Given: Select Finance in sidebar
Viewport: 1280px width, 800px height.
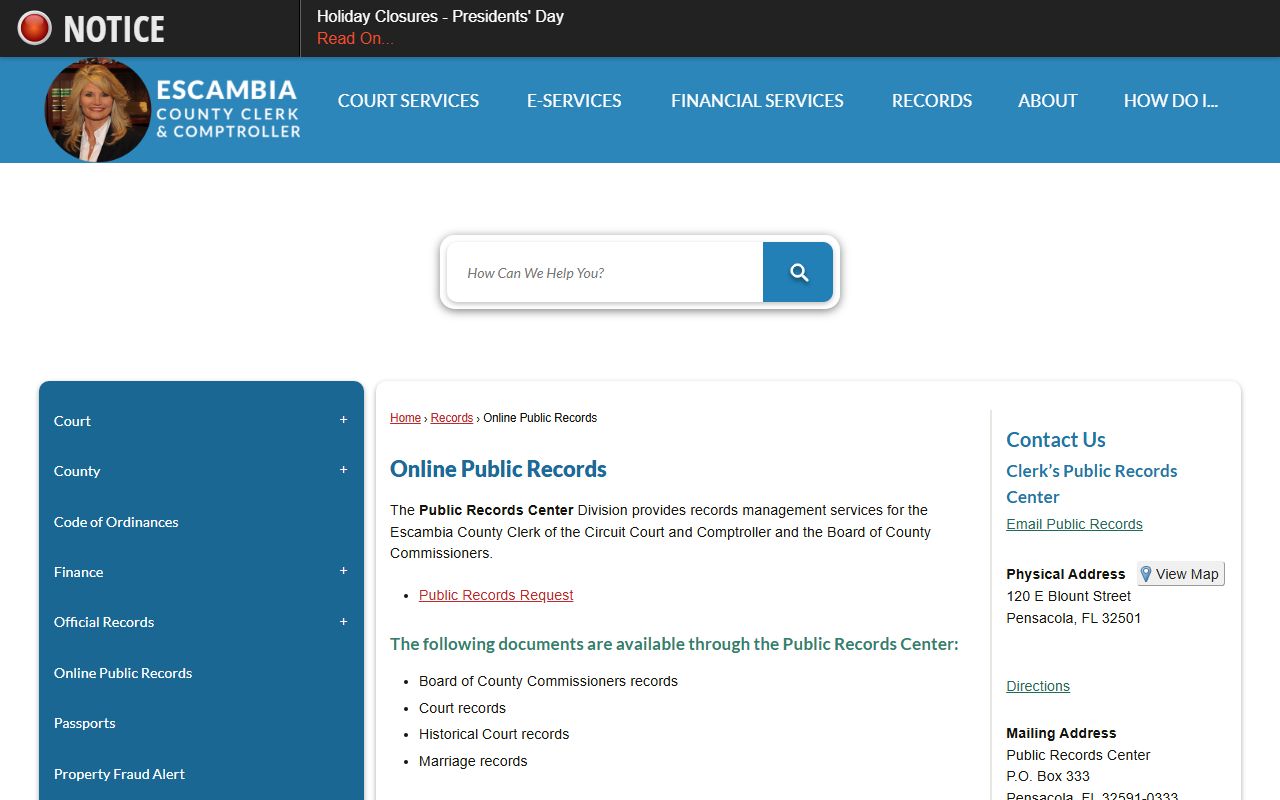Looking at the screenshot, I should pos(78,572).
